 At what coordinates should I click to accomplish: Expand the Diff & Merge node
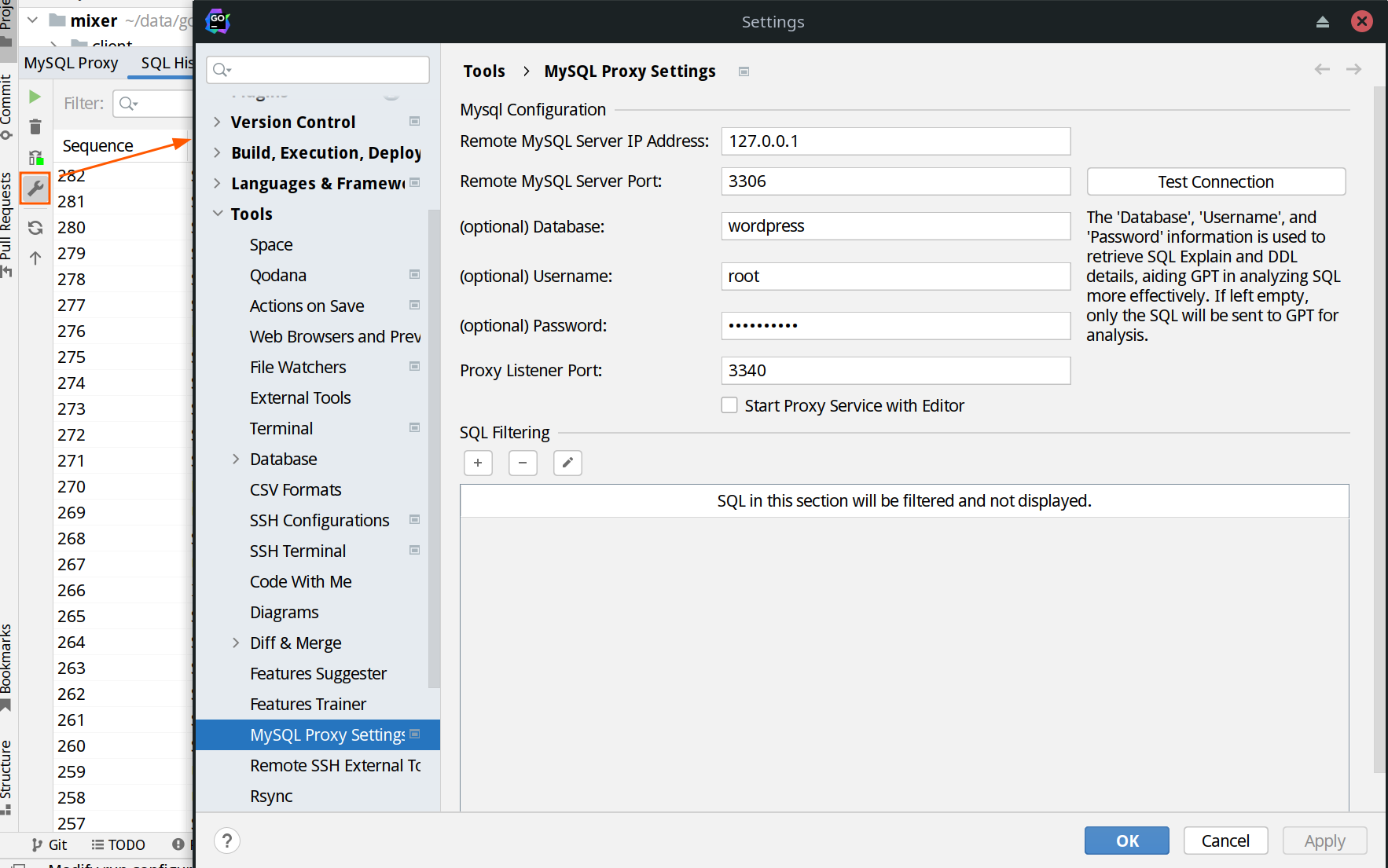[236, 643]
